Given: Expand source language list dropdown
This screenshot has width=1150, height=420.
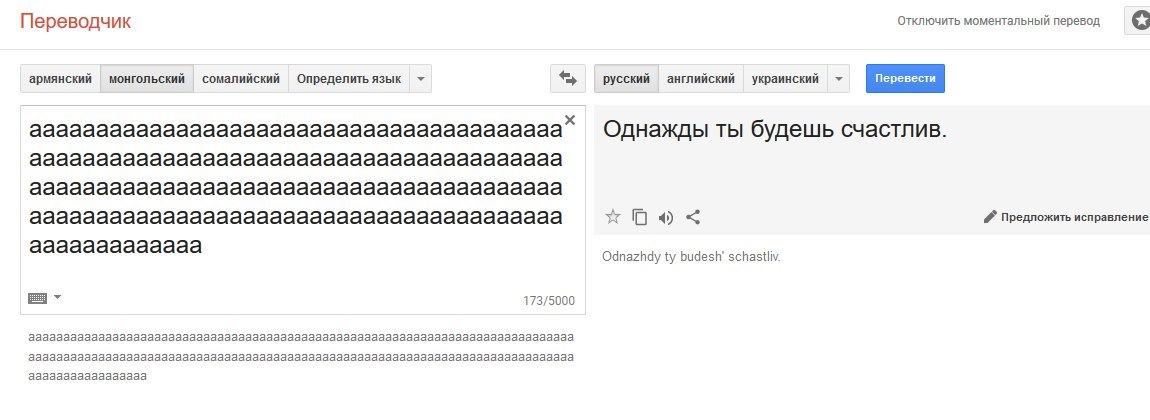Looking at the screenshot, I should 420,78.
